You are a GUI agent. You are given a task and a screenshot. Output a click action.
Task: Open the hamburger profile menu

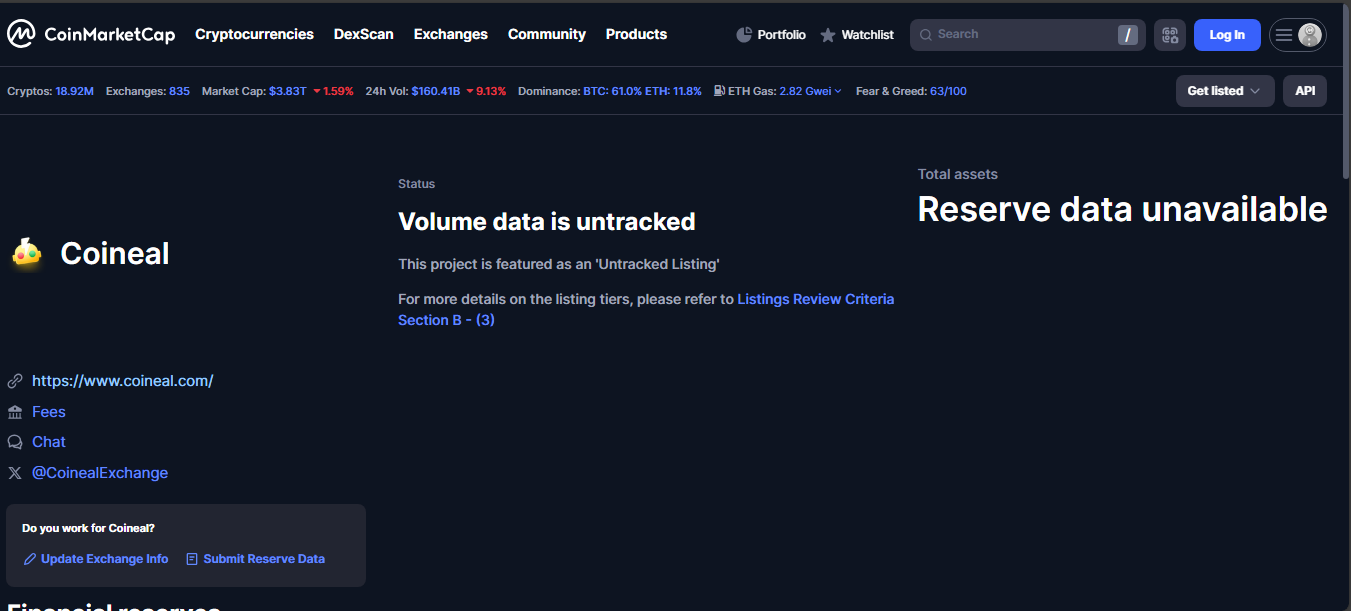(x=1298, y=35)
